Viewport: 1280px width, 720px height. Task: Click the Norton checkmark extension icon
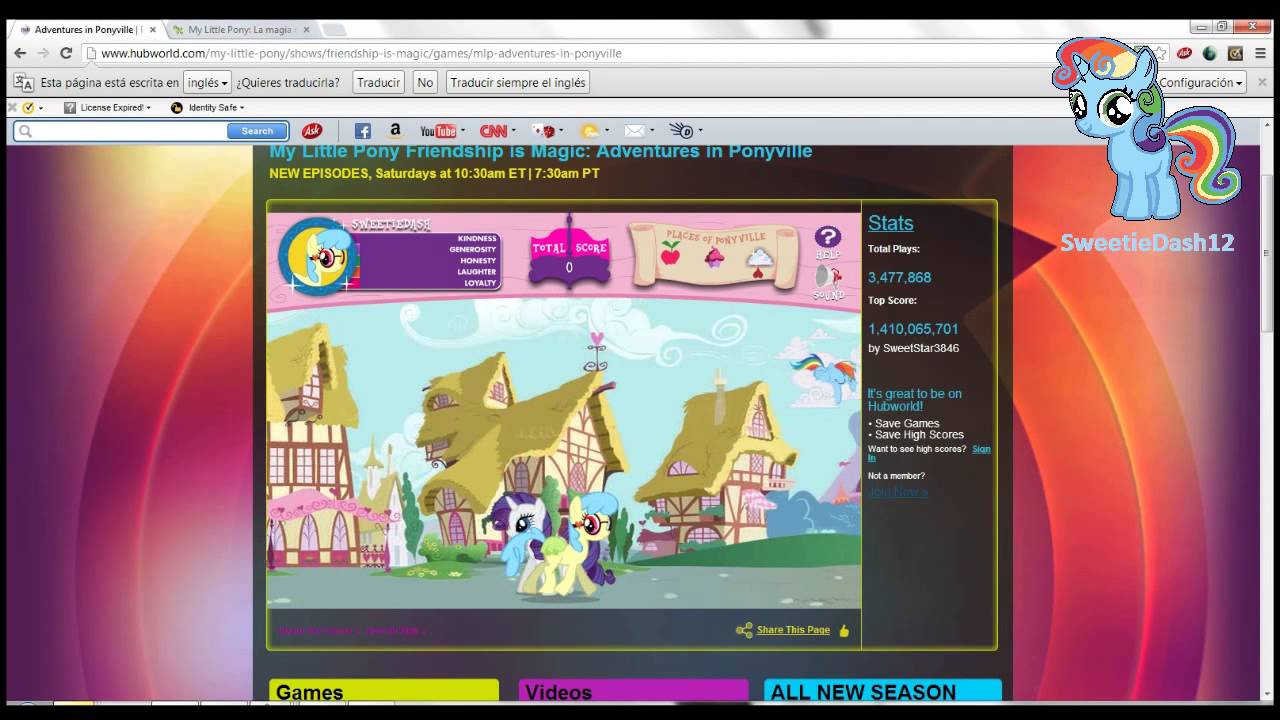[1235, 53]
